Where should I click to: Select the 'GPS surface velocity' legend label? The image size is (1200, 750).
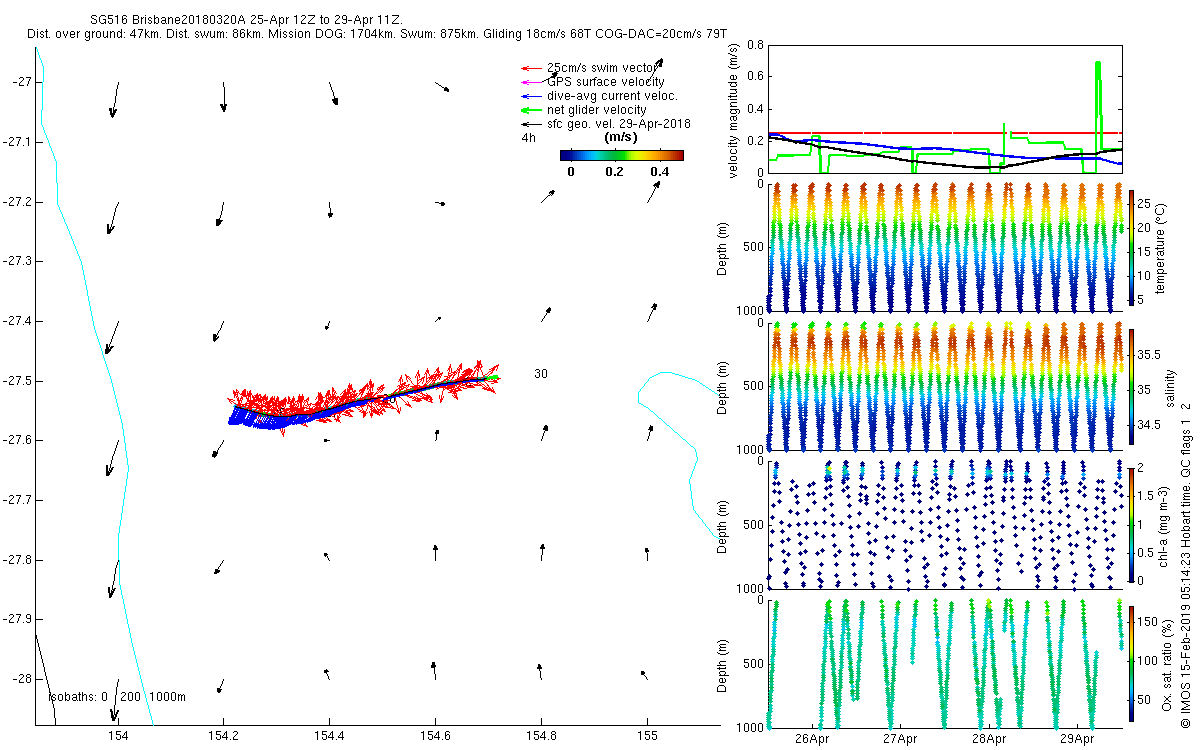coord(605,82)
